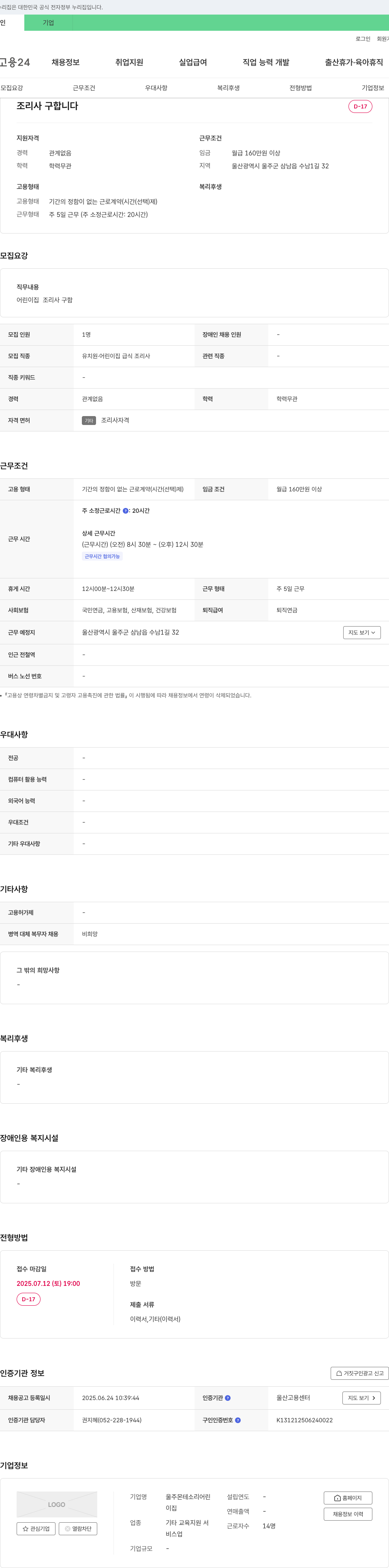Viewport: 389px width, 1568px height.
Task: Click the 고용24 logo
Action: 15,62
